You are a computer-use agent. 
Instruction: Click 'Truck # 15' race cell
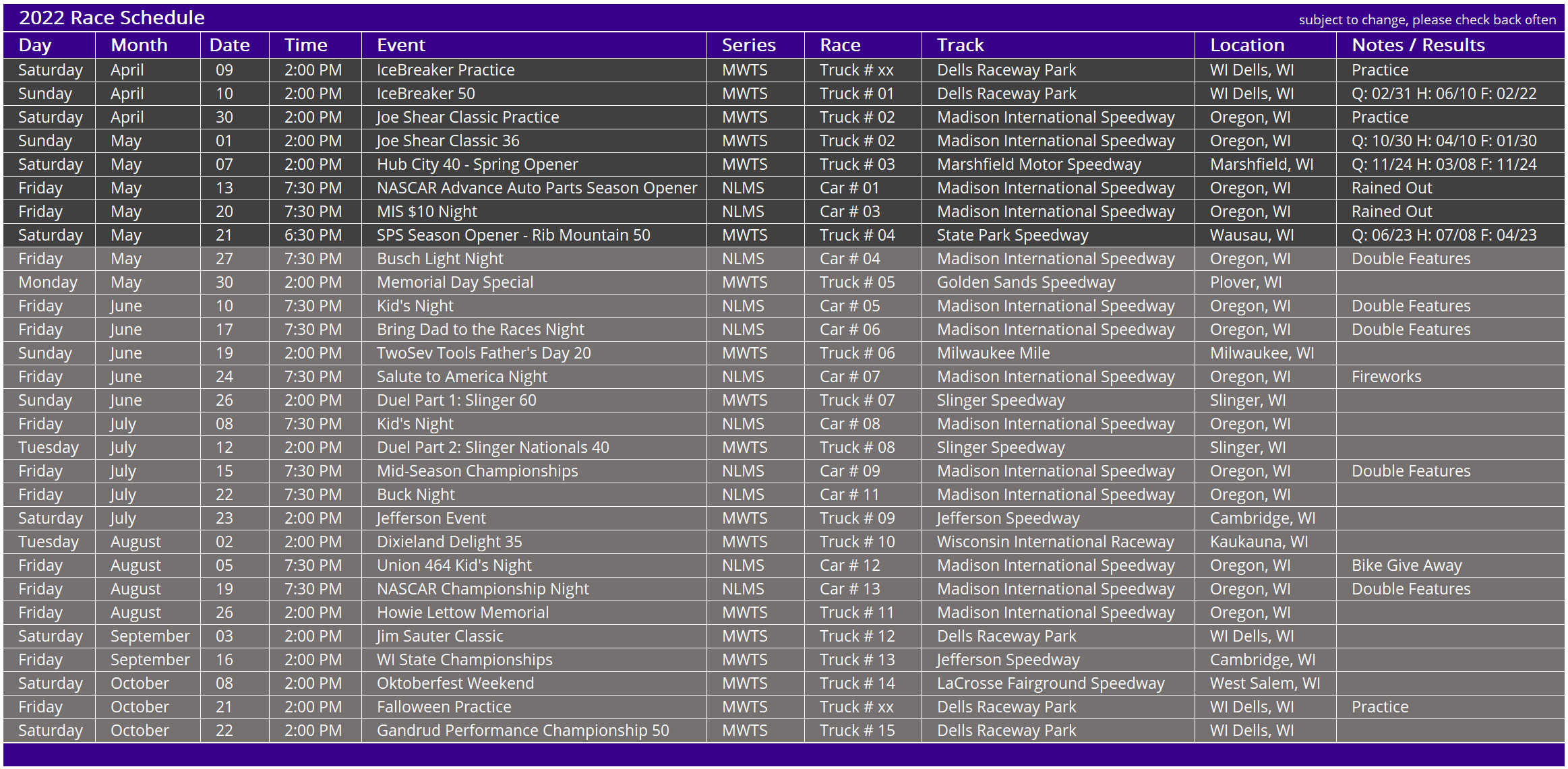point(857,731)
